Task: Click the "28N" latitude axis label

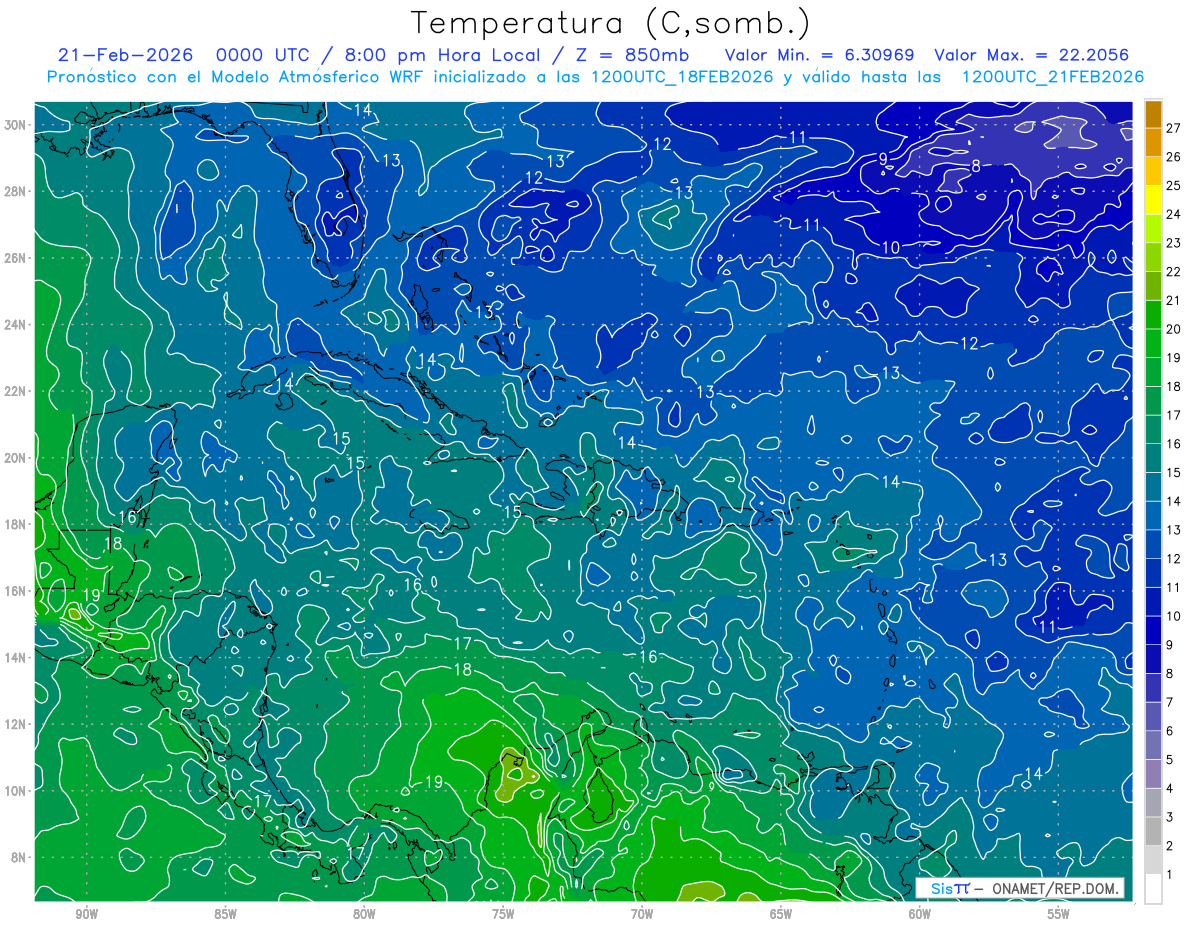Action: 16,191
